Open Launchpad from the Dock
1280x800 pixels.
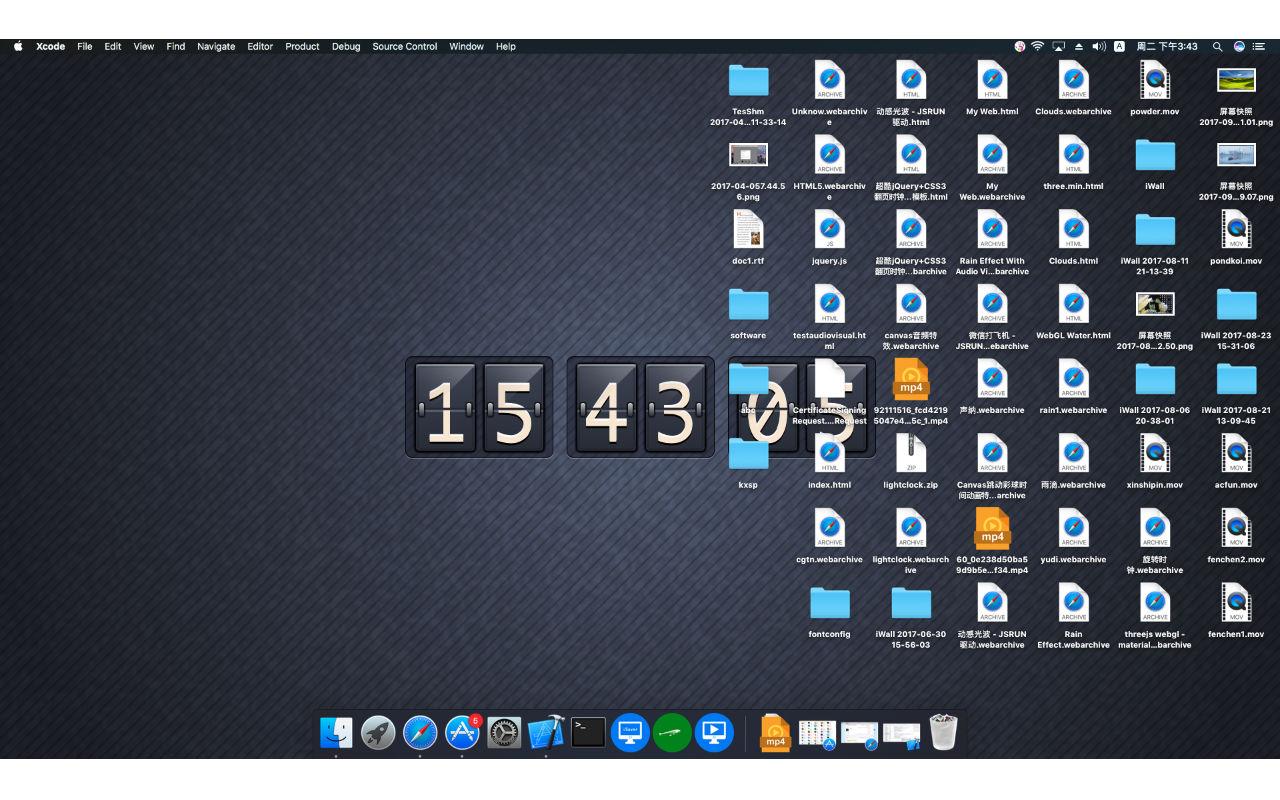378,732
